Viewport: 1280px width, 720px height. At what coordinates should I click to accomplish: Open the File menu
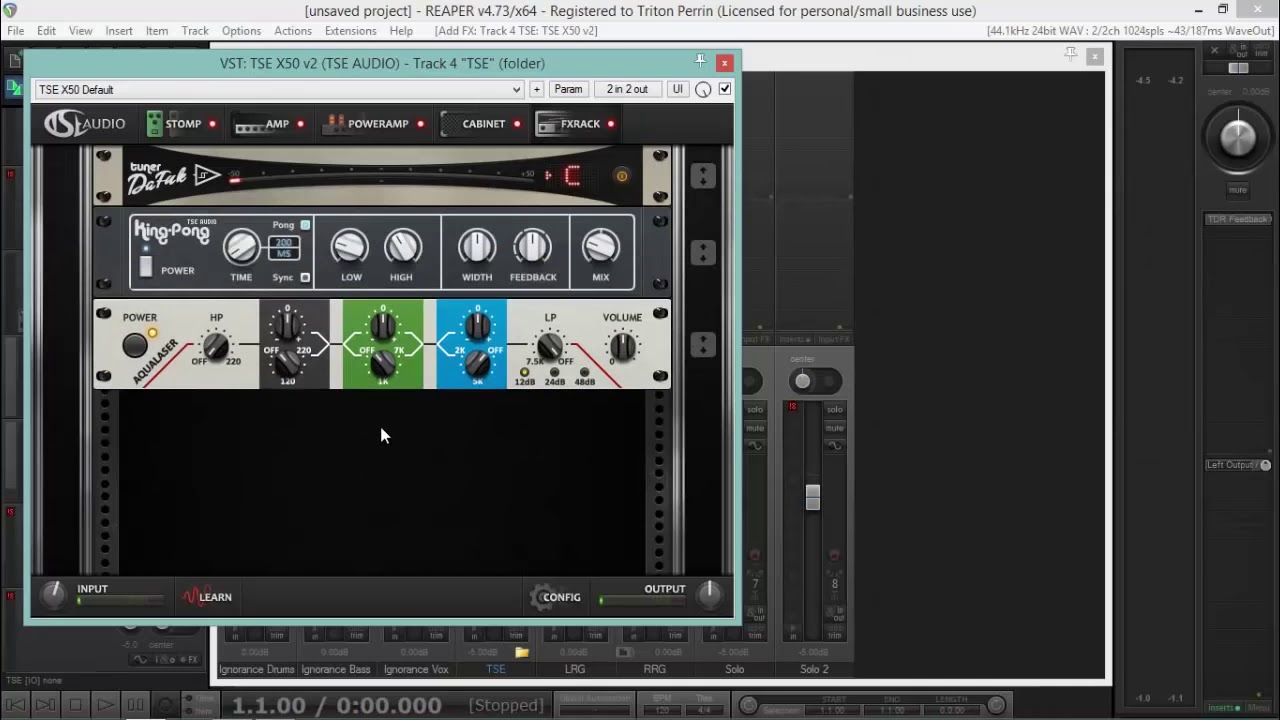[x=16, y=31]
